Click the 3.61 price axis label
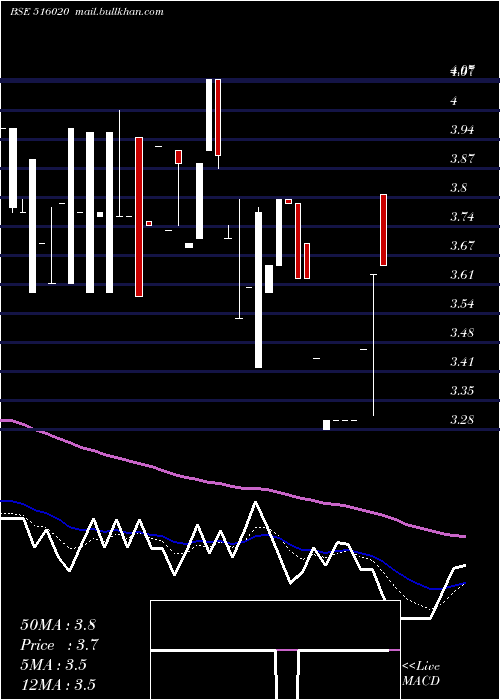 pyautogui.click(x=462, y=275)
